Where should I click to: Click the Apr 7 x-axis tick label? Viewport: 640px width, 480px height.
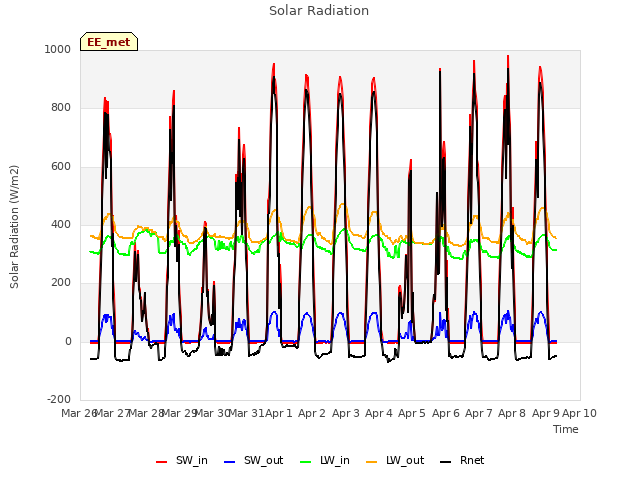pos(478,413)
